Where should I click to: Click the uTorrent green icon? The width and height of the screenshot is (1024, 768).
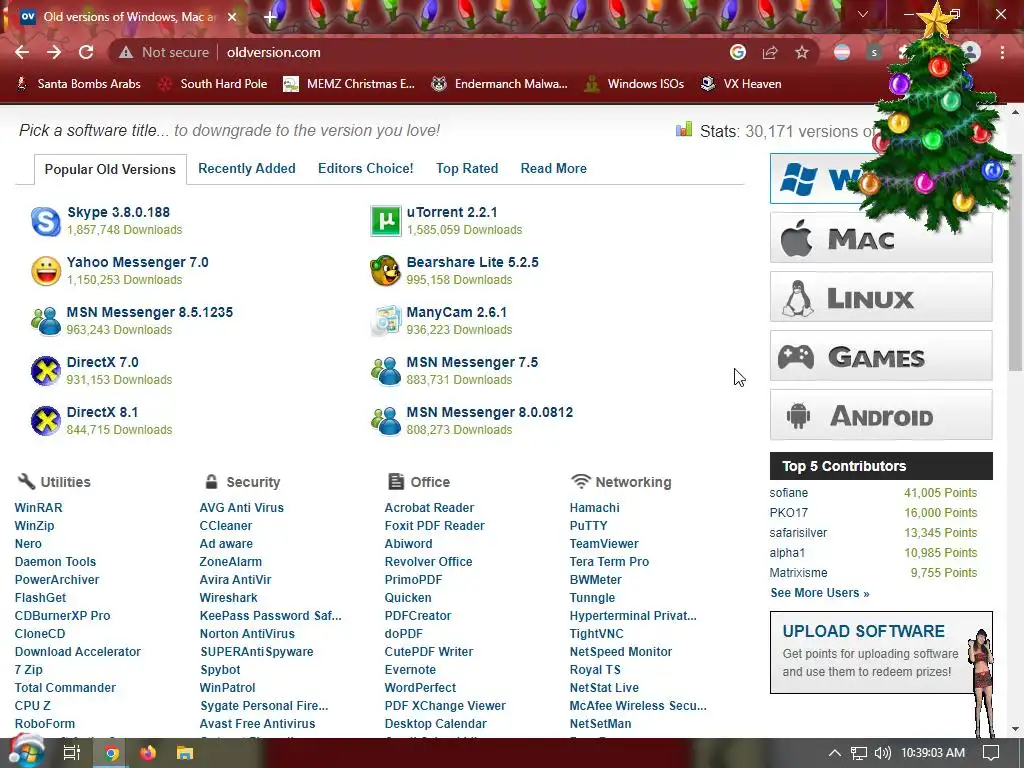[x=385, y=221]
